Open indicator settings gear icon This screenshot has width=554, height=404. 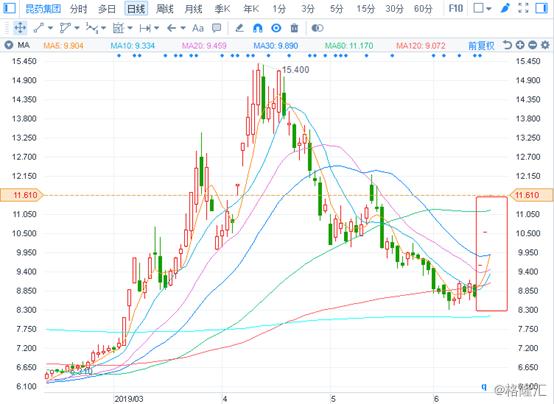pyautogui.click(x=545, y=45)
